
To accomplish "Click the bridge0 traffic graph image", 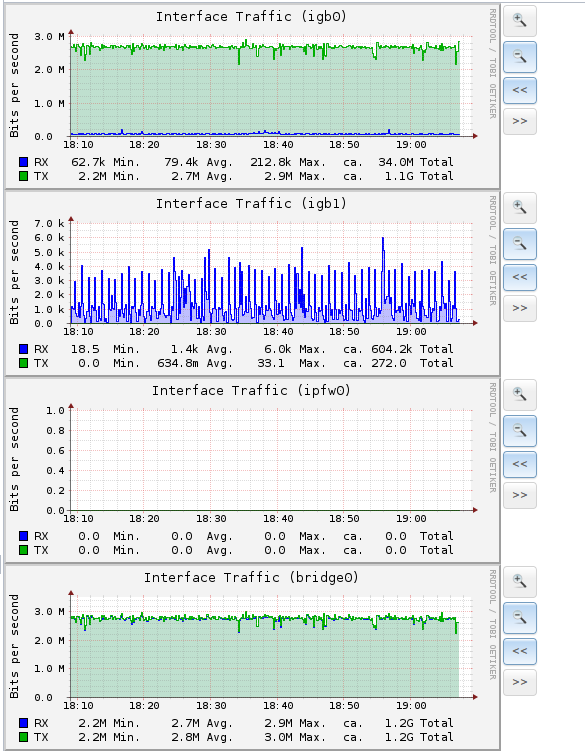I will (x=252, y=658).
